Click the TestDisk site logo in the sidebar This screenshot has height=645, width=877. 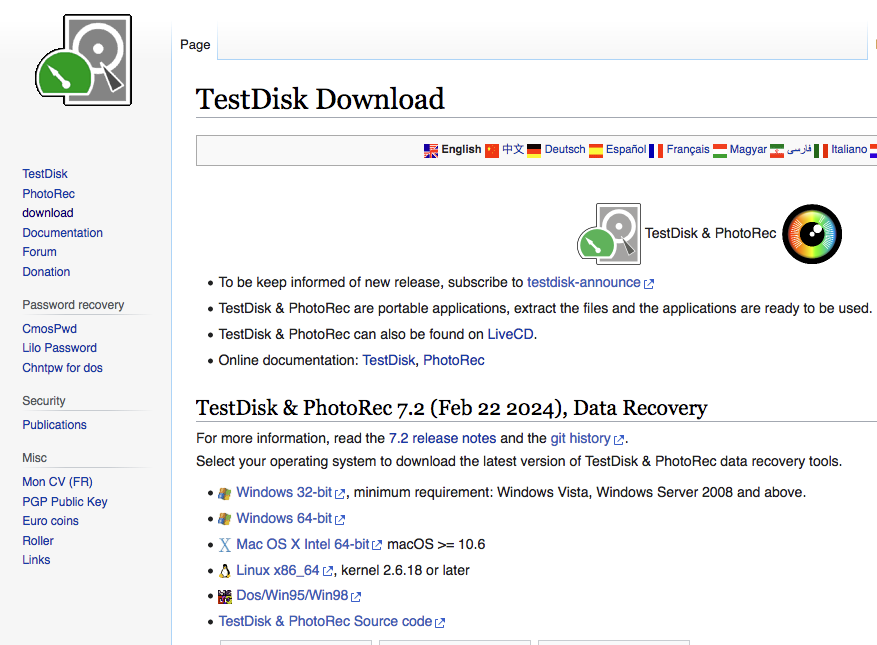[84, 60]
